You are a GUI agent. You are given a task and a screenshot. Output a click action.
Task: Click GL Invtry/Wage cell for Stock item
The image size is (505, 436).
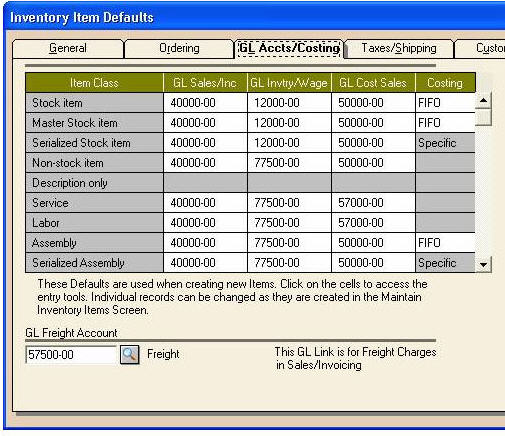pyautogui.click(x=289, y=103)
